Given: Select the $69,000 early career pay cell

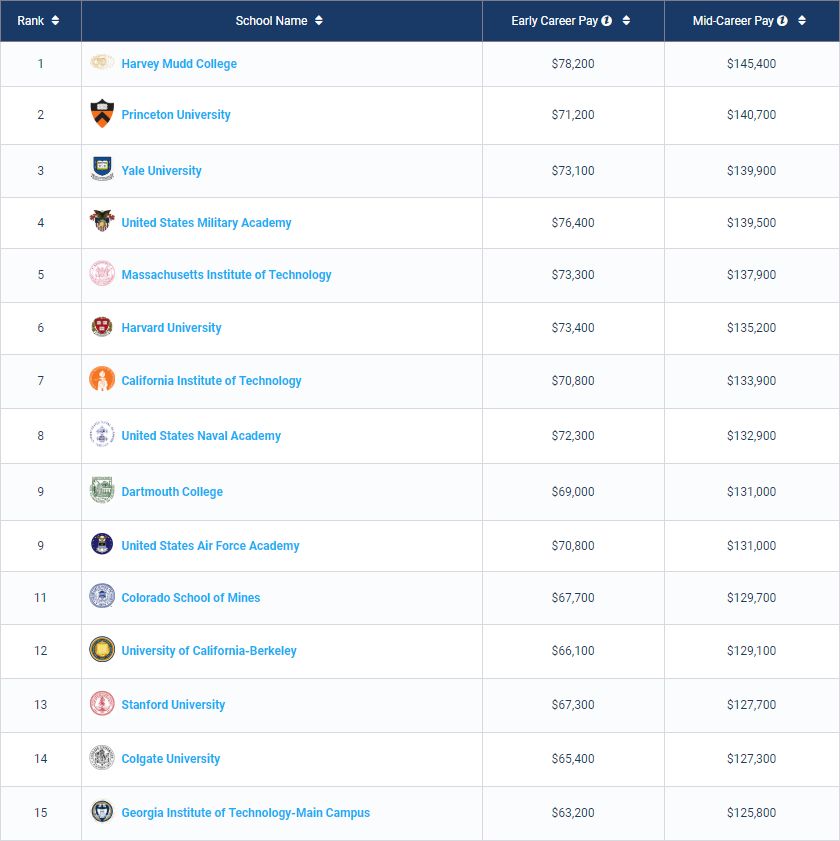Looking at the screenshot, I should point(573,492).
